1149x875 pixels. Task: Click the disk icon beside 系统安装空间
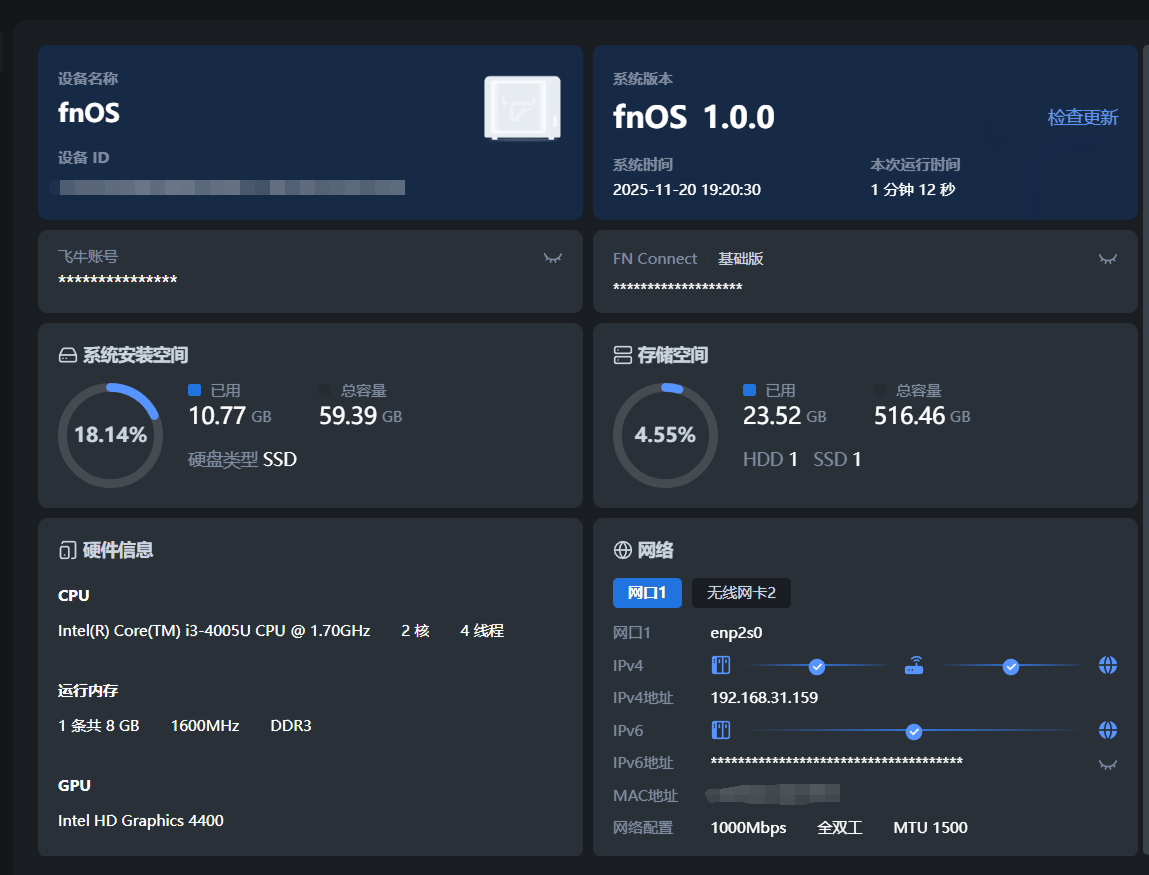[67, 355]
